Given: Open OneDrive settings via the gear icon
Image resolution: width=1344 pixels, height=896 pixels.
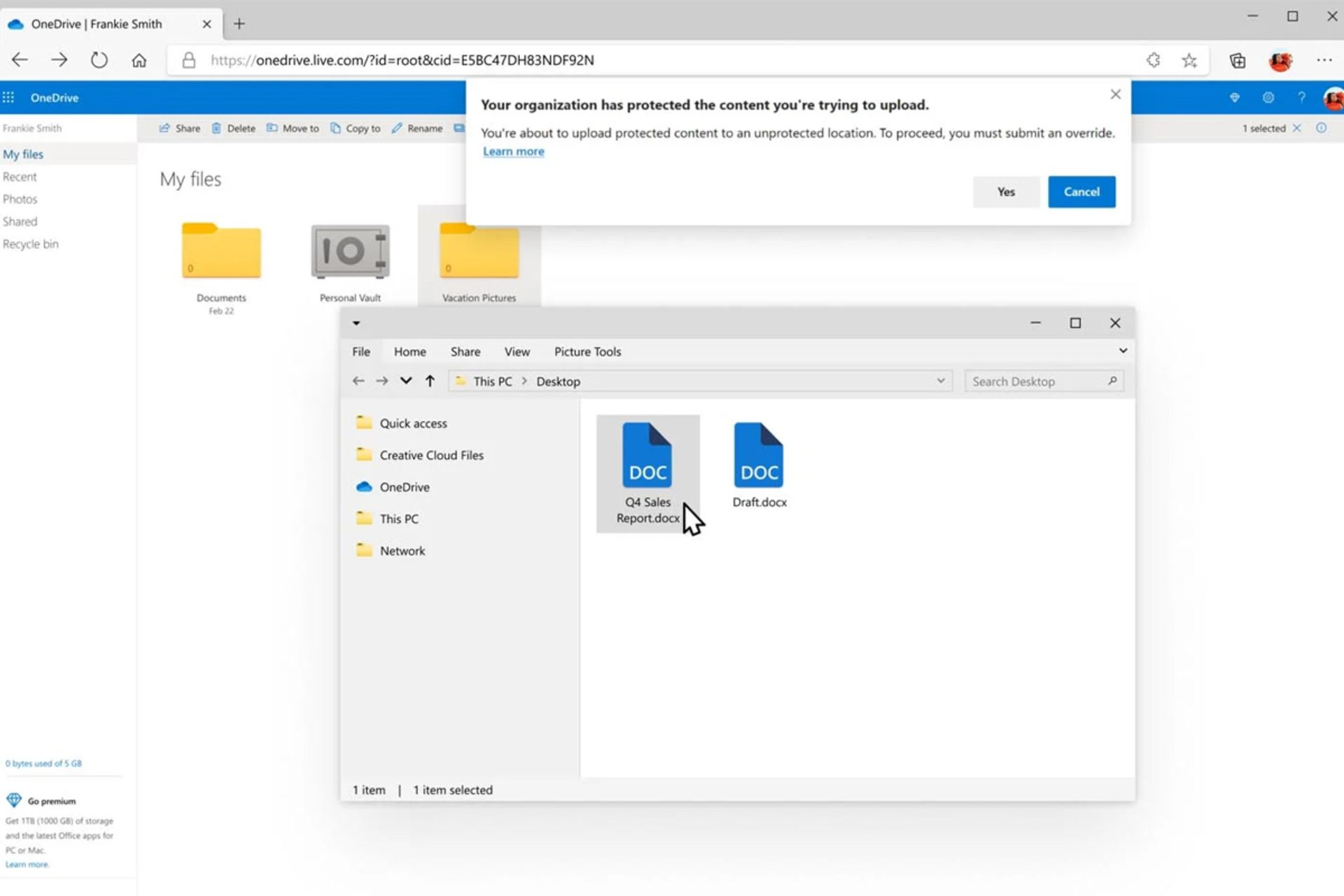Looking at the screenshot, I should (x=1267, y=97).
